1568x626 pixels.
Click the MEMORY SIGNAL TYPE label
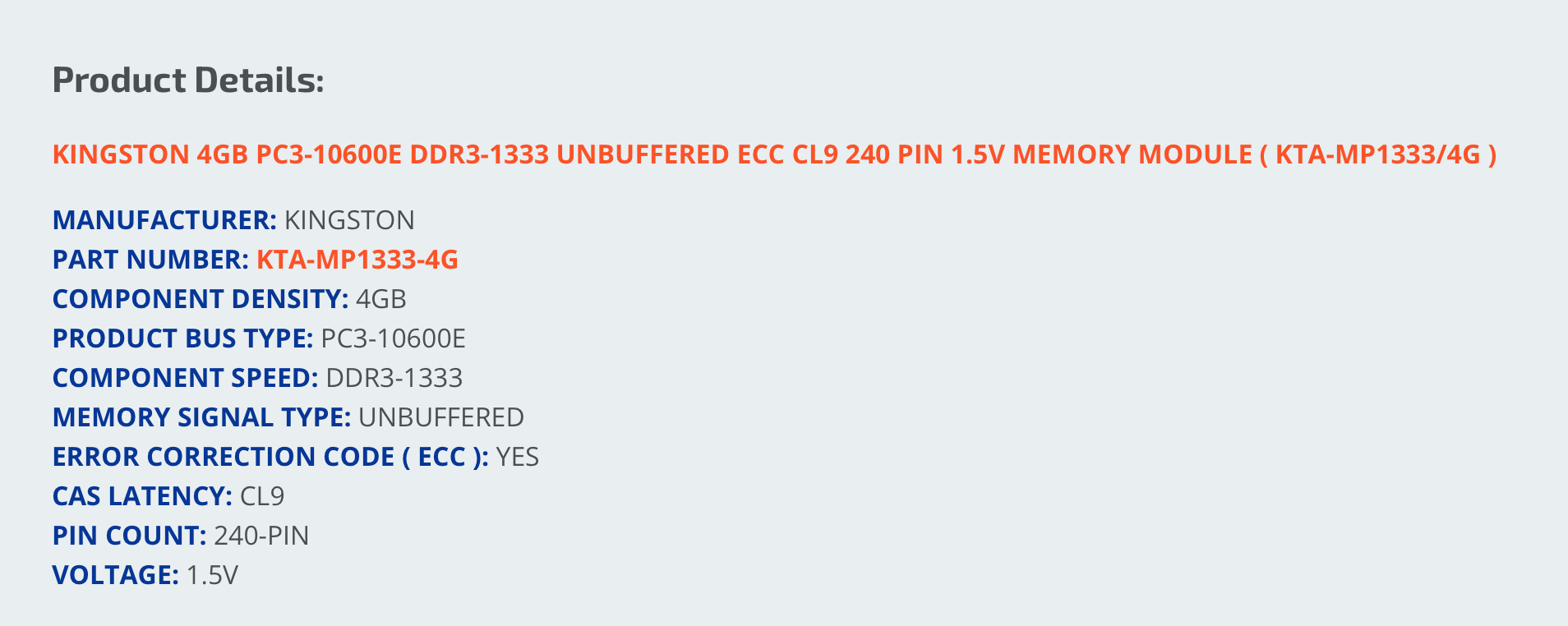[x=201, y=417]
